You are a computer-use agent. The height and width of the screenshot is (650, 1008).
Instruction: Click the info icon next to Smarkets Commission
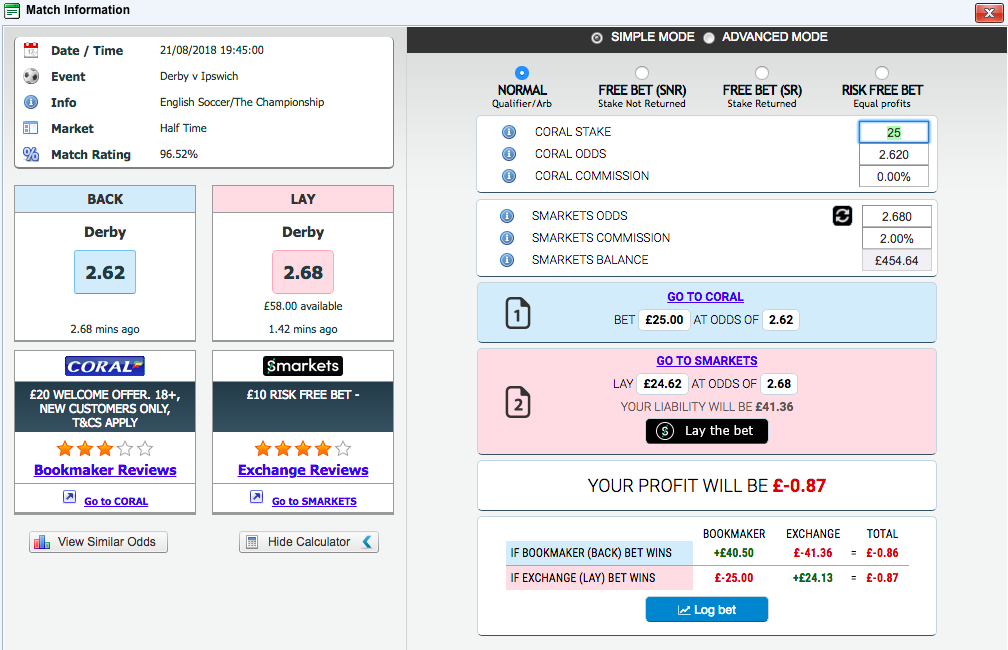coord(507,238)
